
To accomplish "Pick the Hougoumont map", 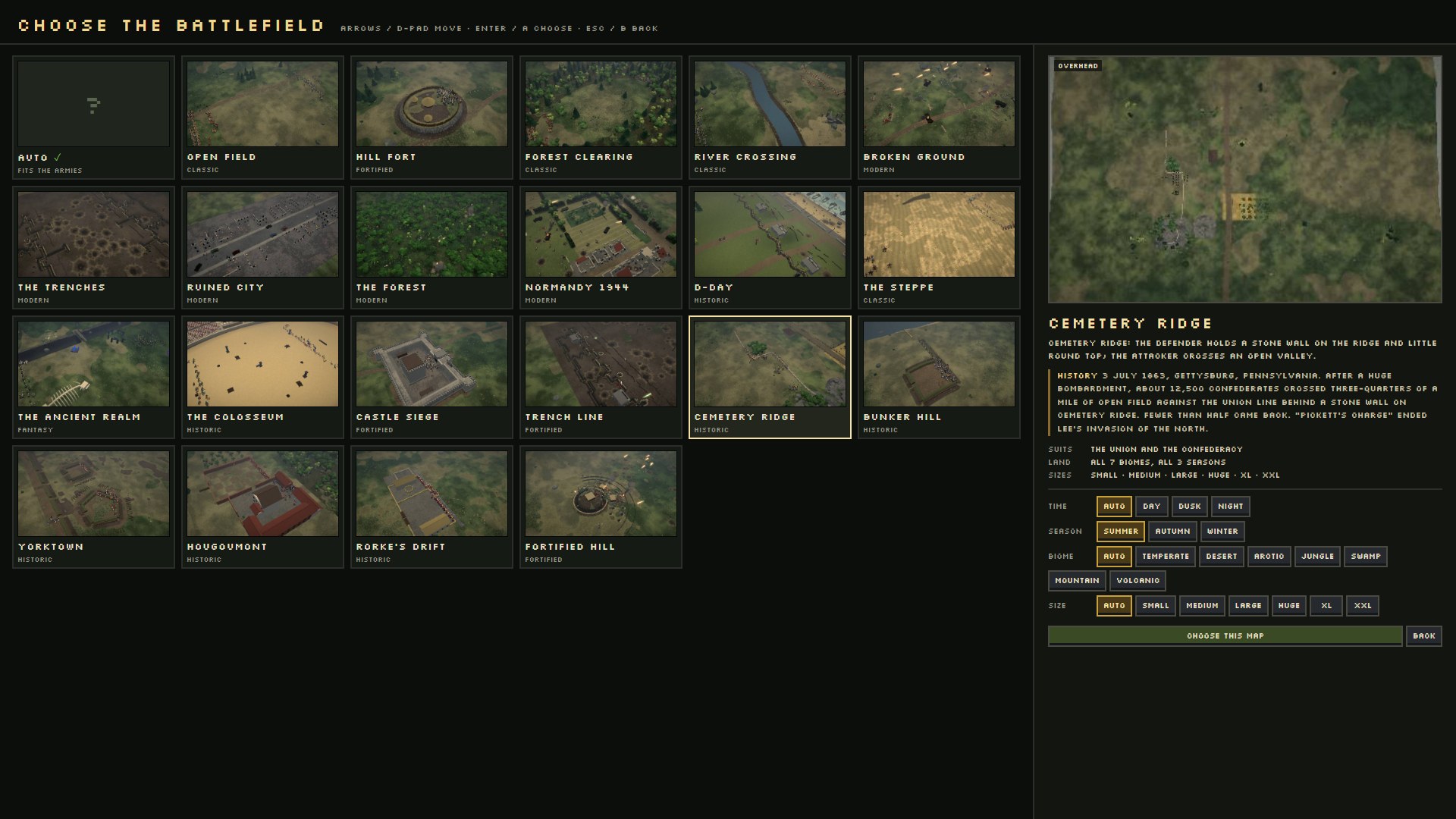I will [262, 507].
